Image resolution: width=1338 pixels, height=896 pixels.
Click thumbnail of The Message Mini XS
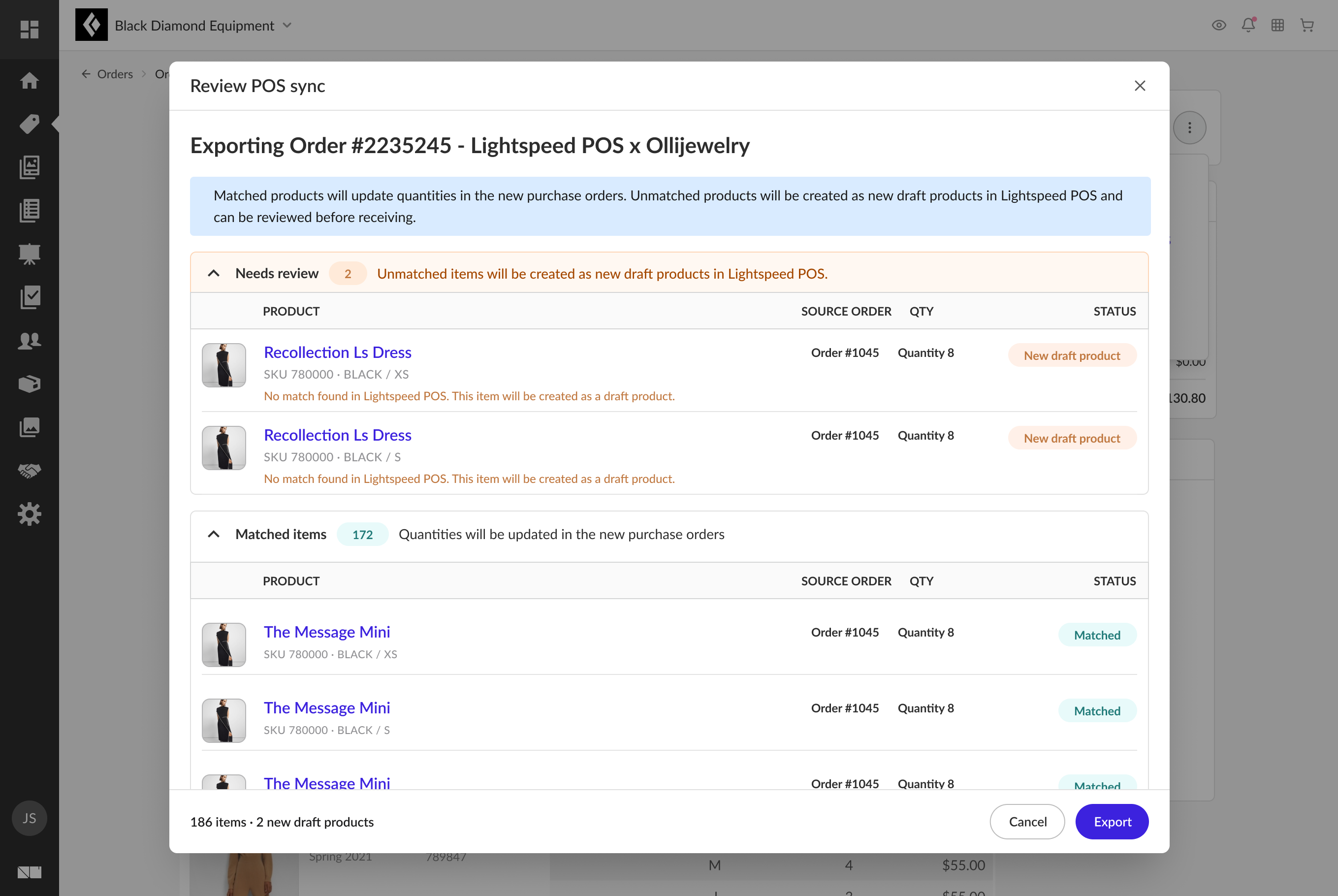click(224, 644)
